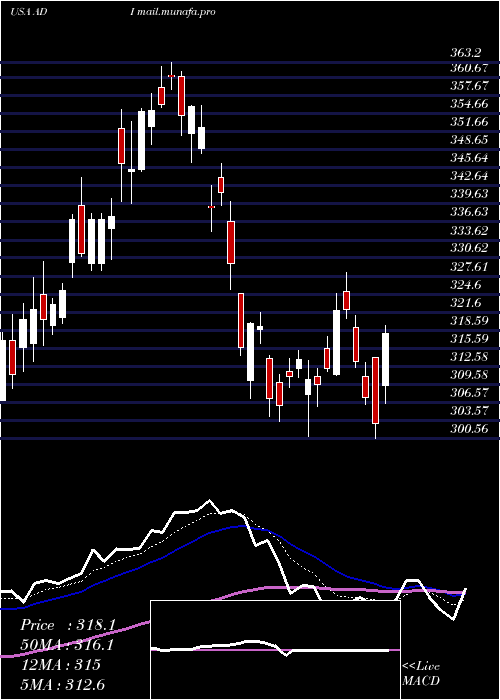Click the <<Live MACD label
The height and width of the screenshot is (700, 500).
(421, 674)
